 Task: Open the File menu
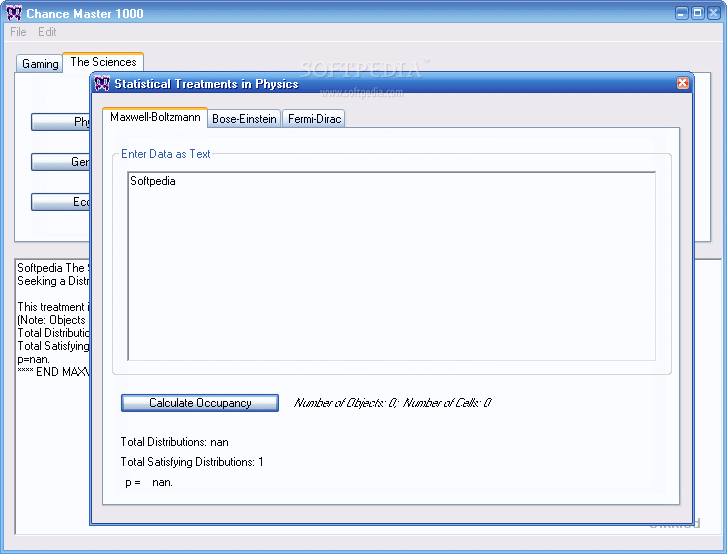point(18,32)
